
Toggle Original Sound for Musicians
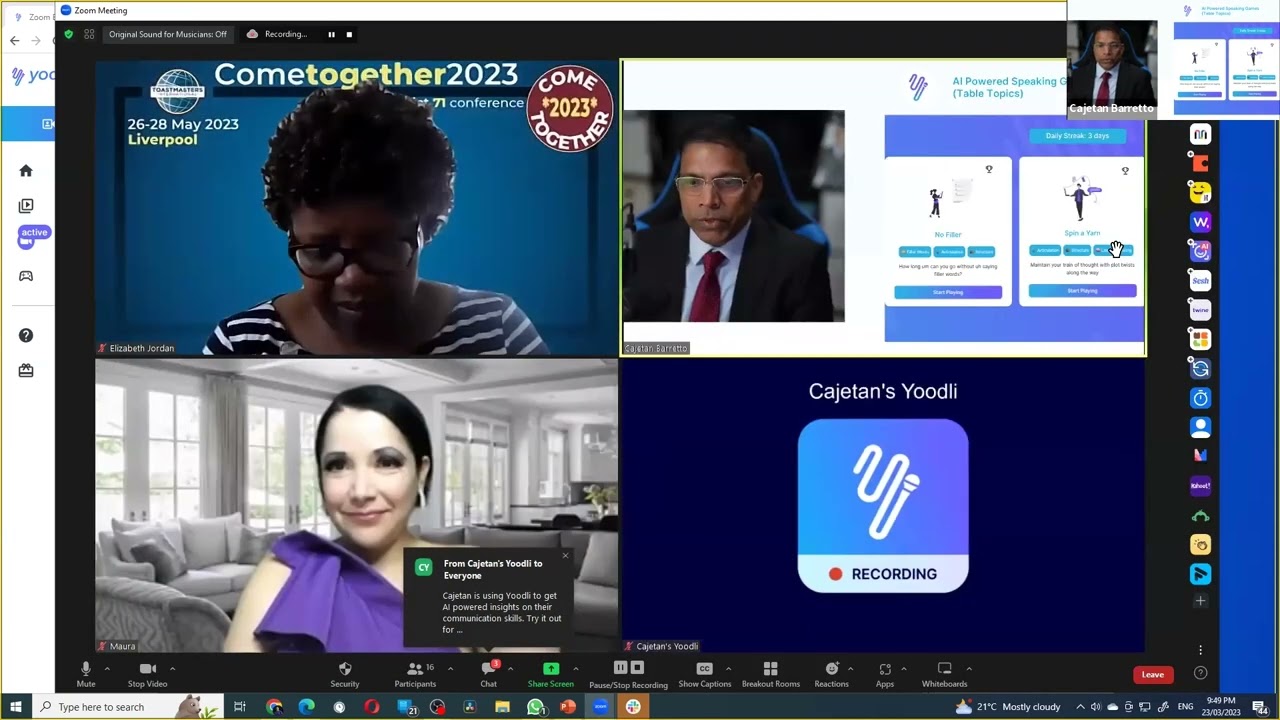point(167,34)
